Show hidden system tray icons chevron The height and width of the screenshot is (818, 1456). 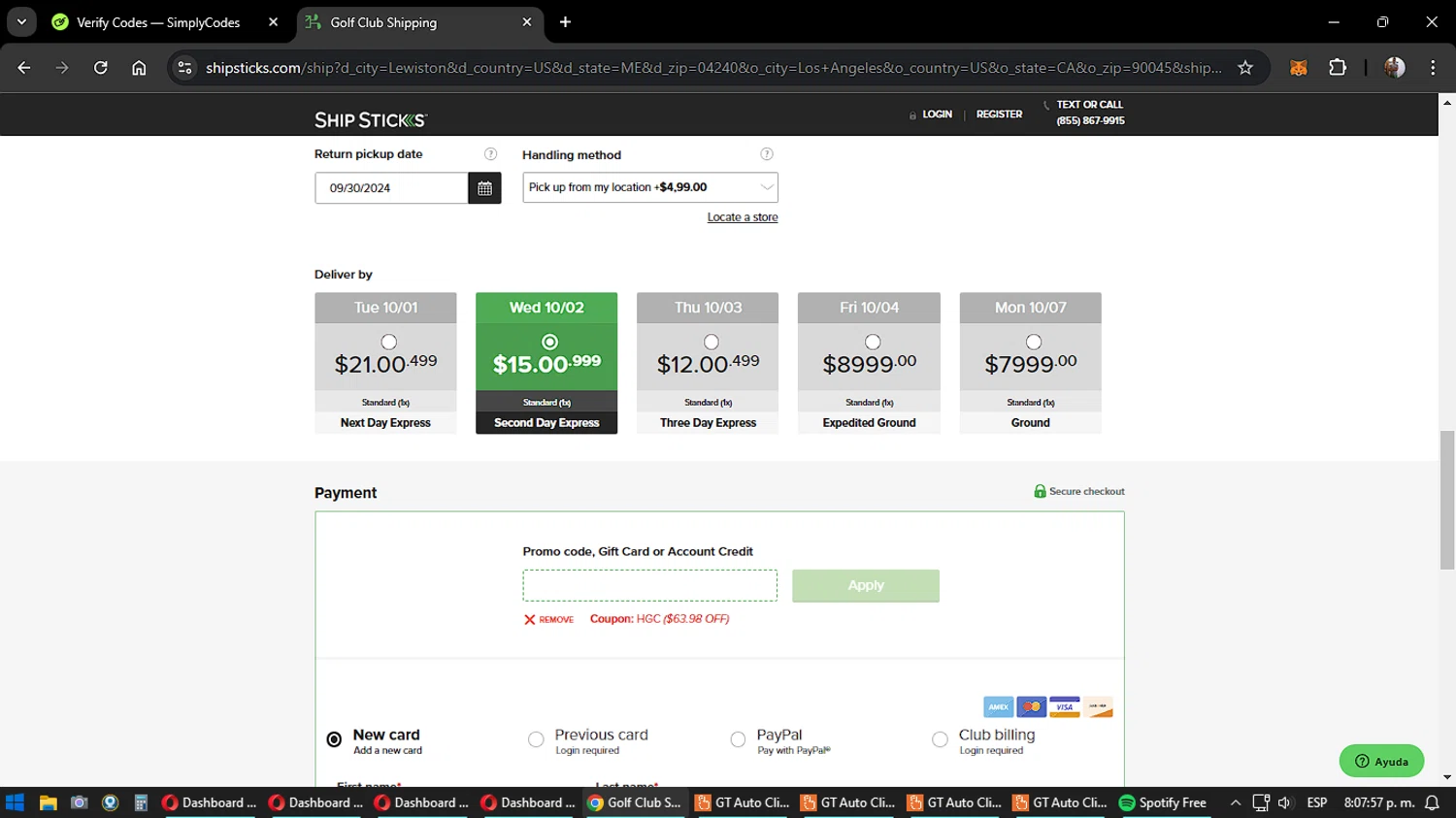pos(1235,802)
